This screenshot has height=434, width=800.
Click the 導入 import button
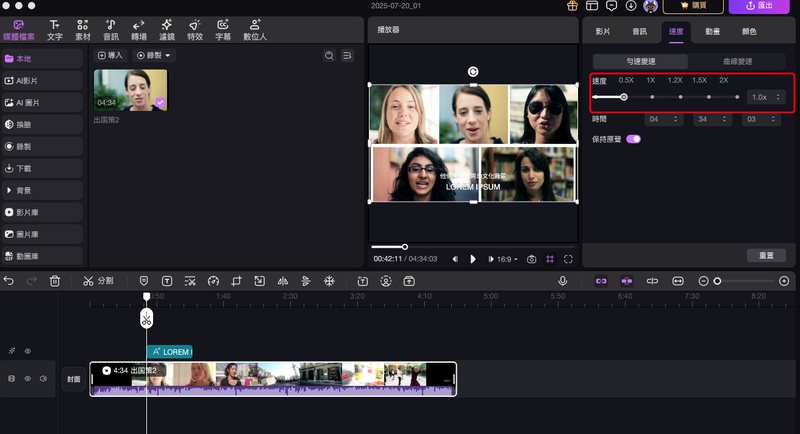click(110, 55)
